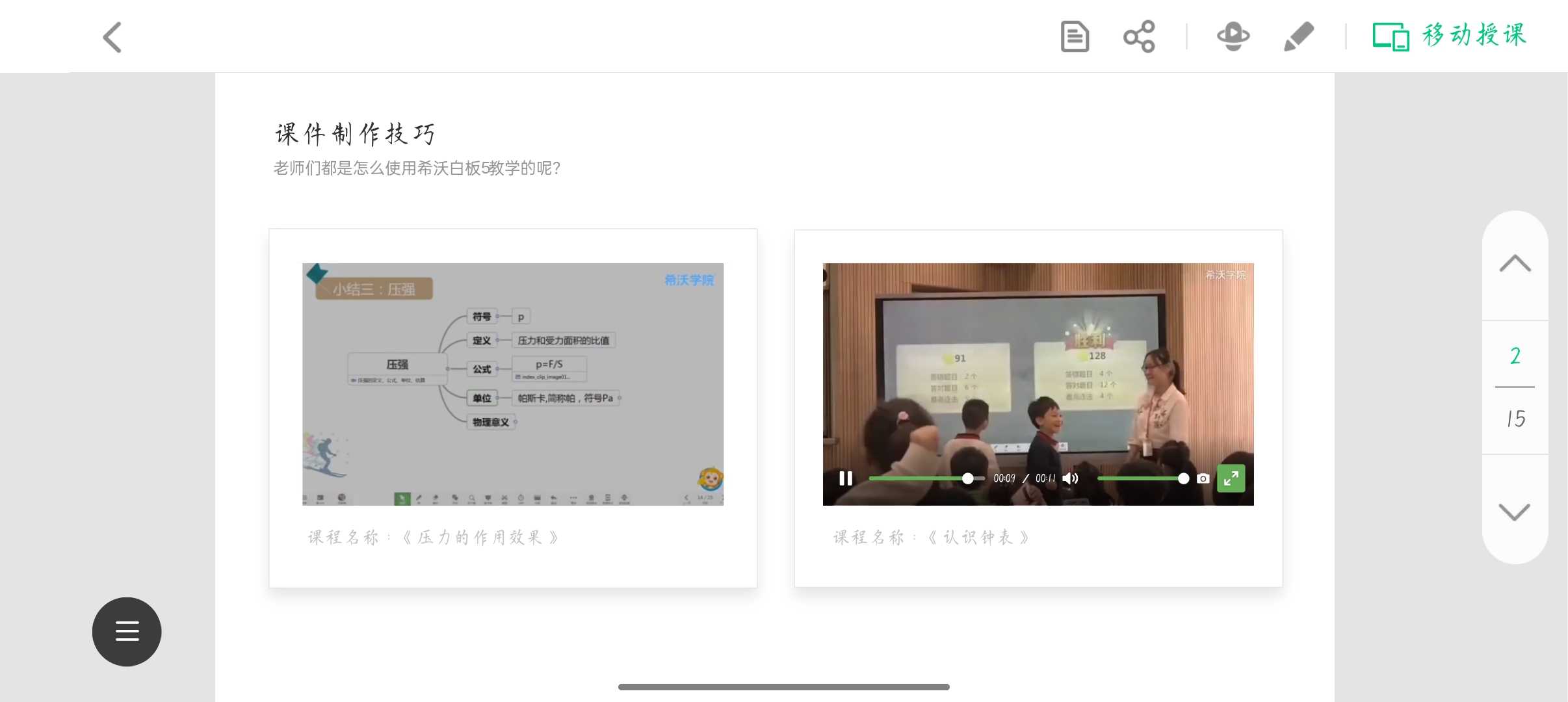Click the video volume slider
The image size is (1568, 702).
(x=1141, y=478)
